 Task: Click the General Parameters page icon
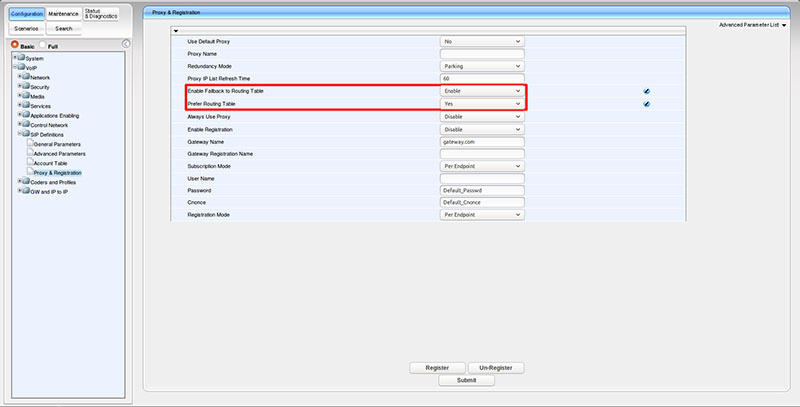click(30, 143)
